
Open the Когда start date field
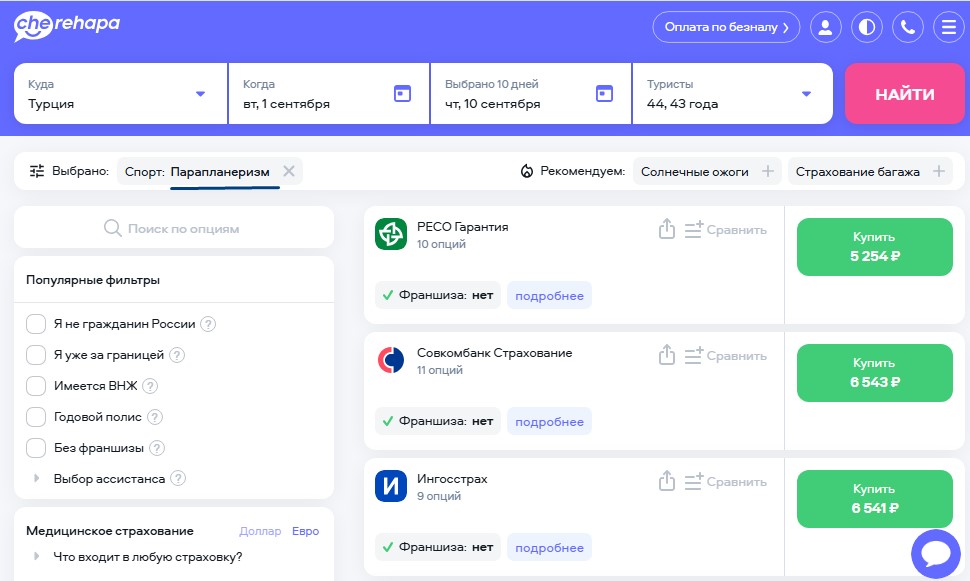click(329, 93)
